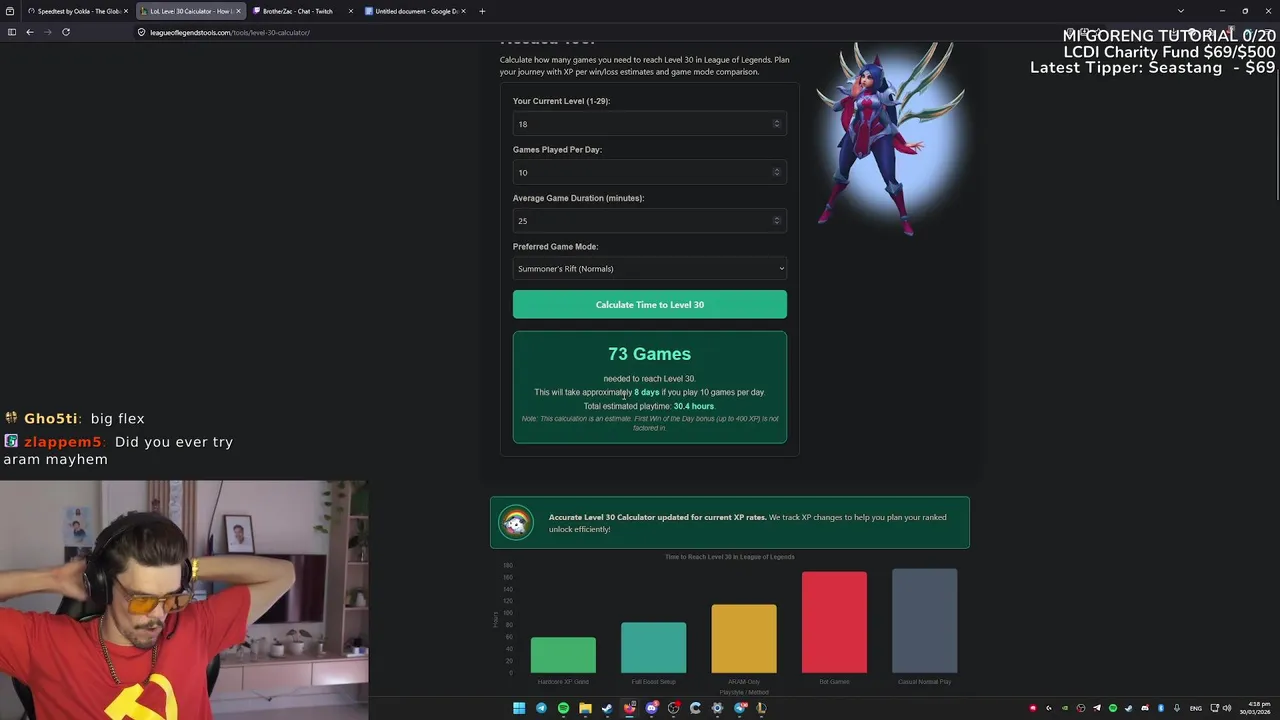Viewport: 1280px width, 720px height.
Task: Close the Speedtest by Ookla tab
Action: (126, 11)
